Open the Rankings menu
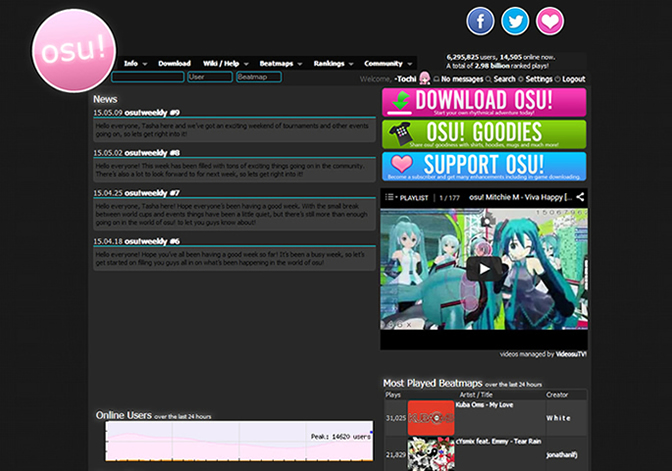The width and height of the screenshot is (672, 471). pos(329,63)
